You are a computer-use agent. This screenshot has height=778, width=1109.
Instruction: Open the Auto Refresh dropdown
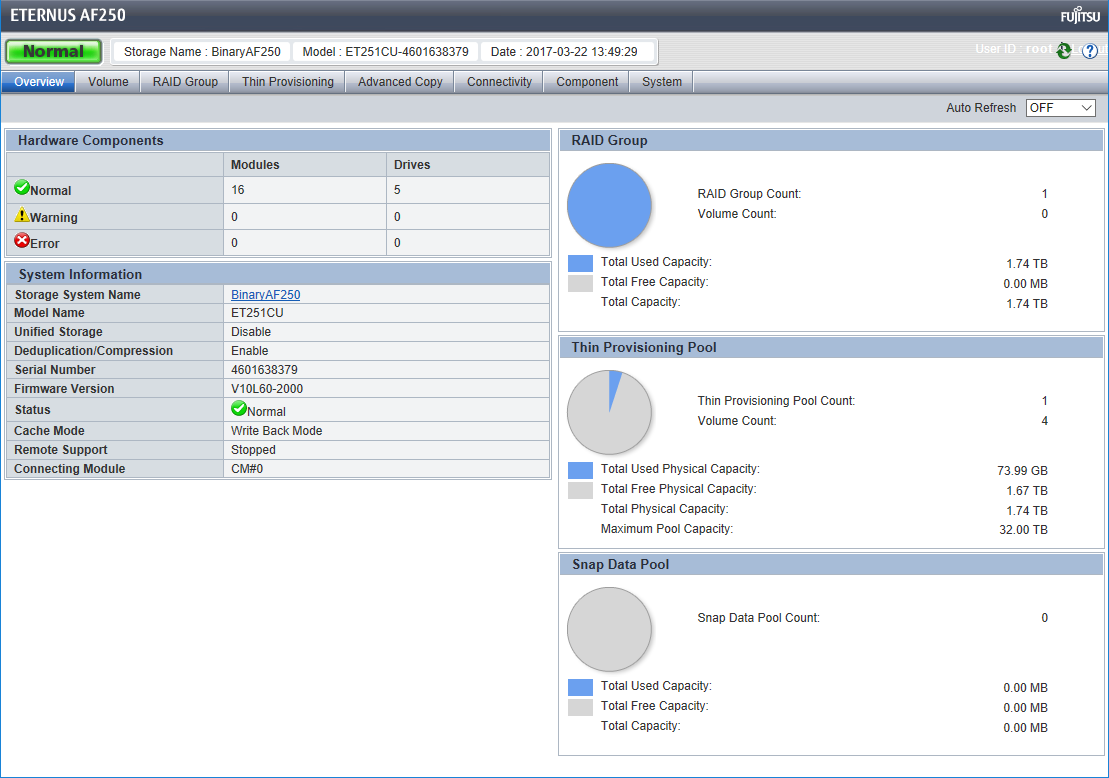pos(1060,108)
